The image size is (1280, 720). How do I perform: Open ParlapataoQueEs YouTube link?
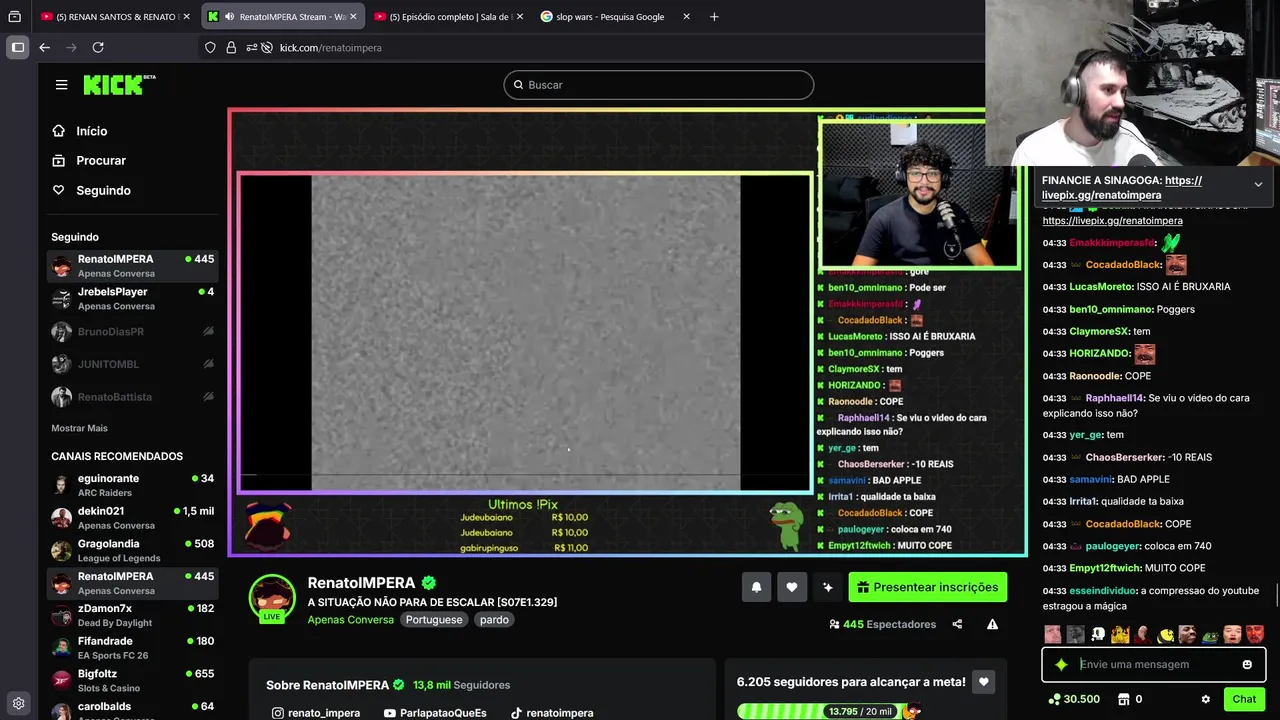coord(434,713)
